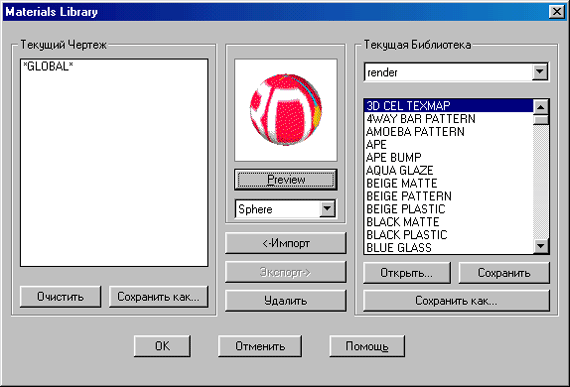Image resolution: width=570 pixels, height=387 pixels.
Task: Click the Preview button
Action: [286, 180]
